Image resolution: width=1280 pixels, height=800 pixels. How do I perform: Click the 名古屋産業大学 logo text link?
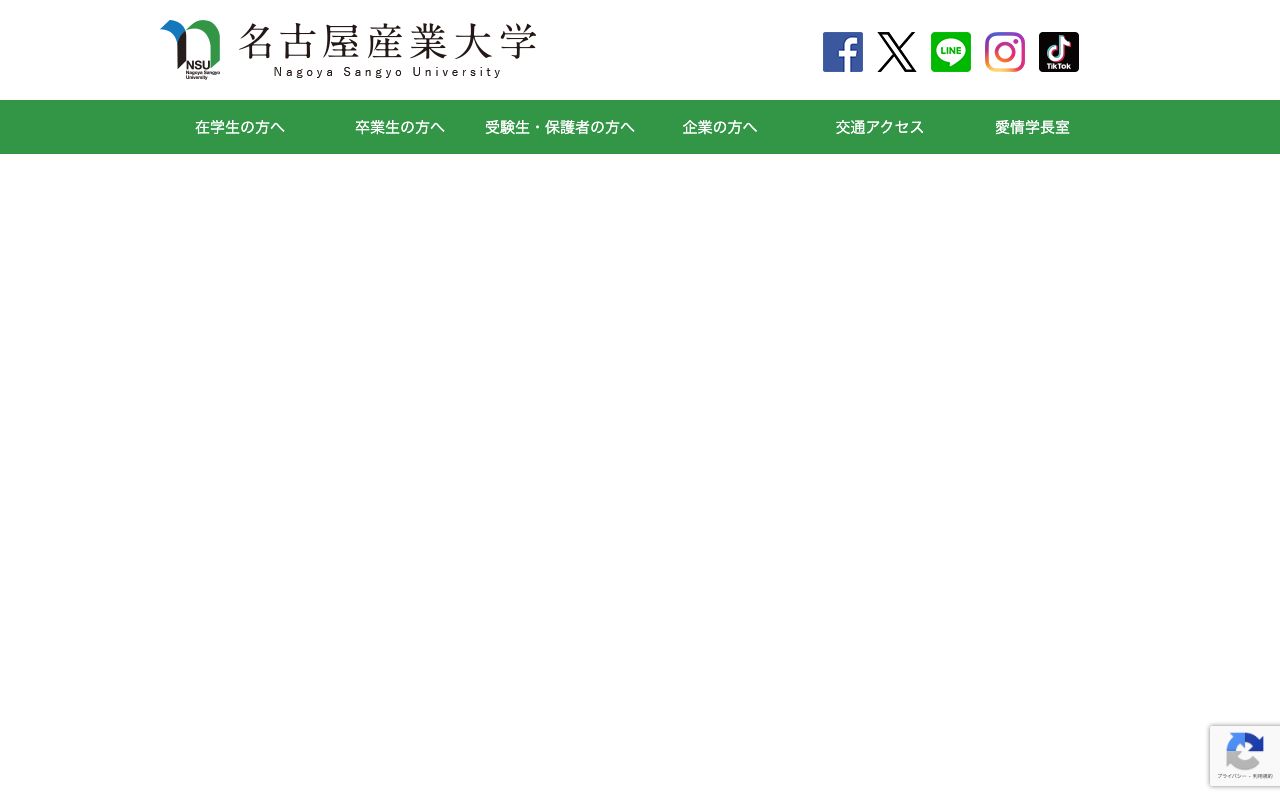[388, 43]
